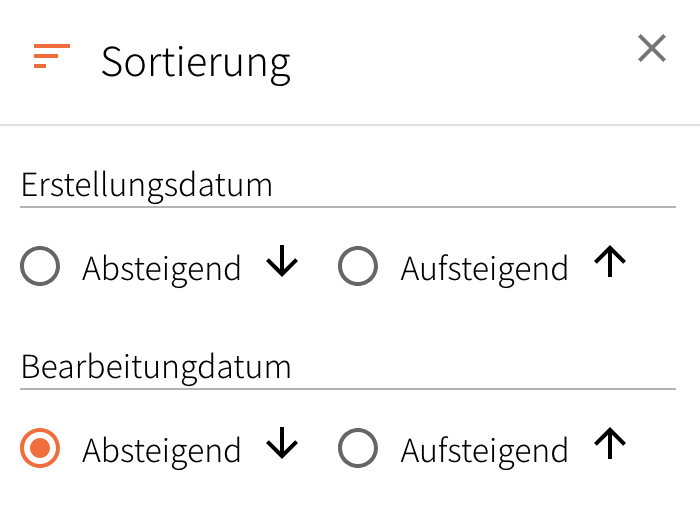Select Absteigend radio under Erstellungsdatum

tap(40, 267)
